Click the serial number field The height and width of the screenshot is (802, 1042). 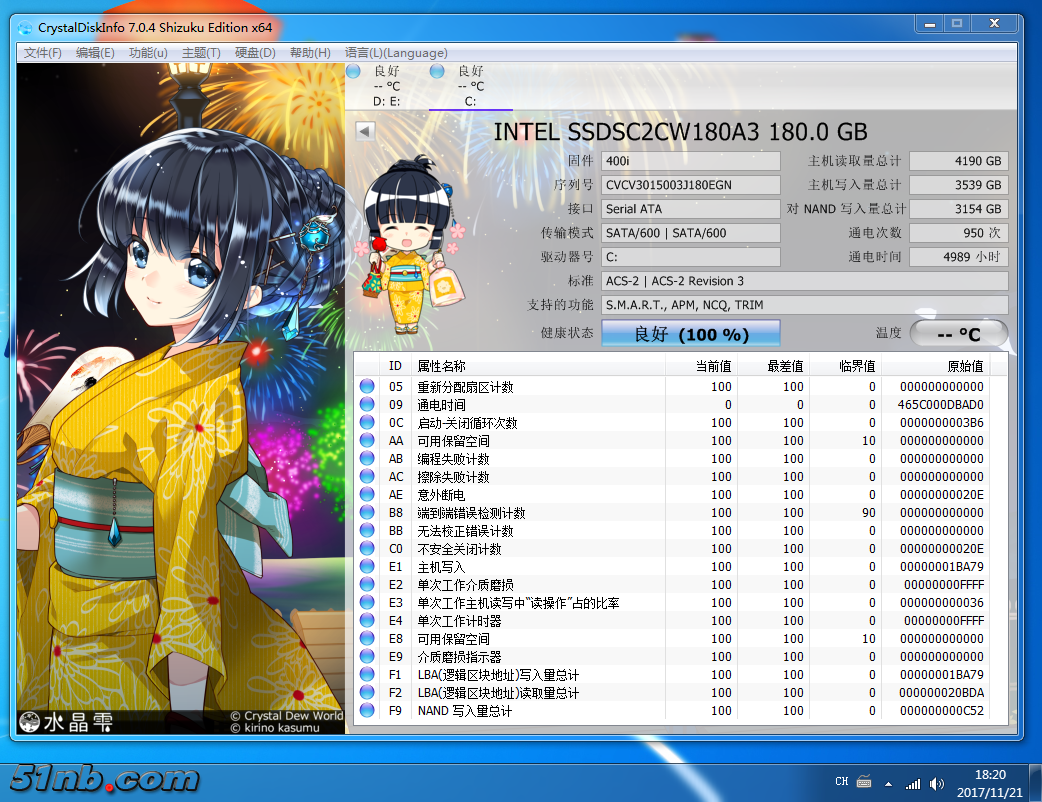(690, 185)
